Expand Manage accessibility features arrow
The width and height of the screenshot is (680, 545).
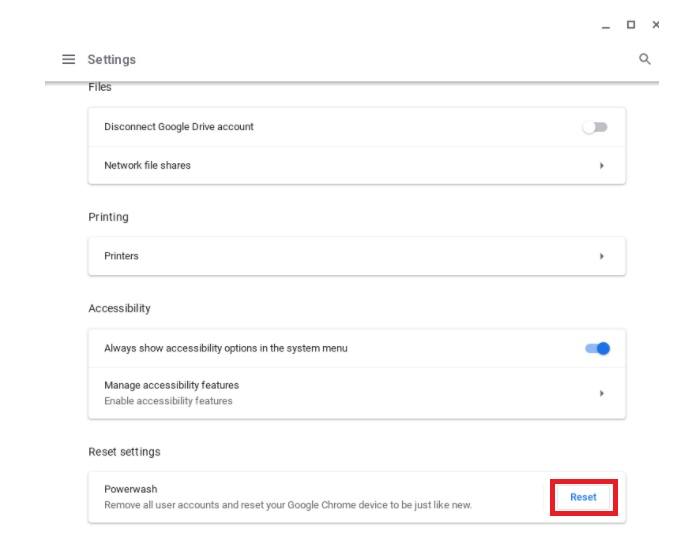[x=602, y=393]
